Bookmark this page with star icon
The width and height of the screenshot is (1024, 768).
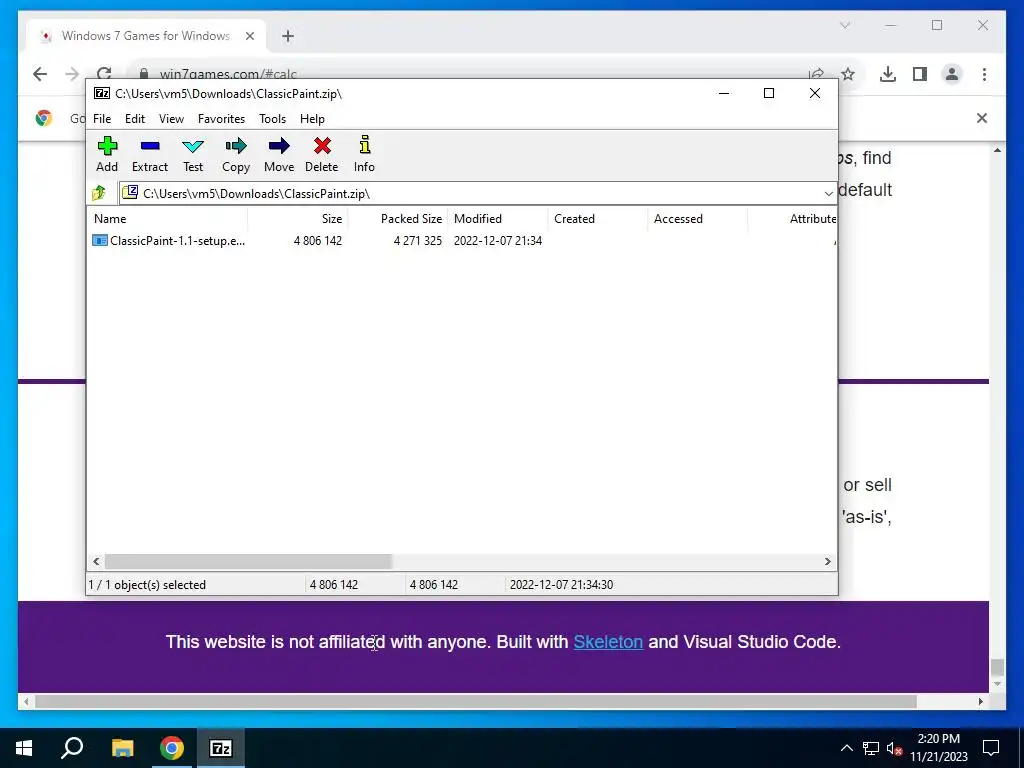(848, 74)
